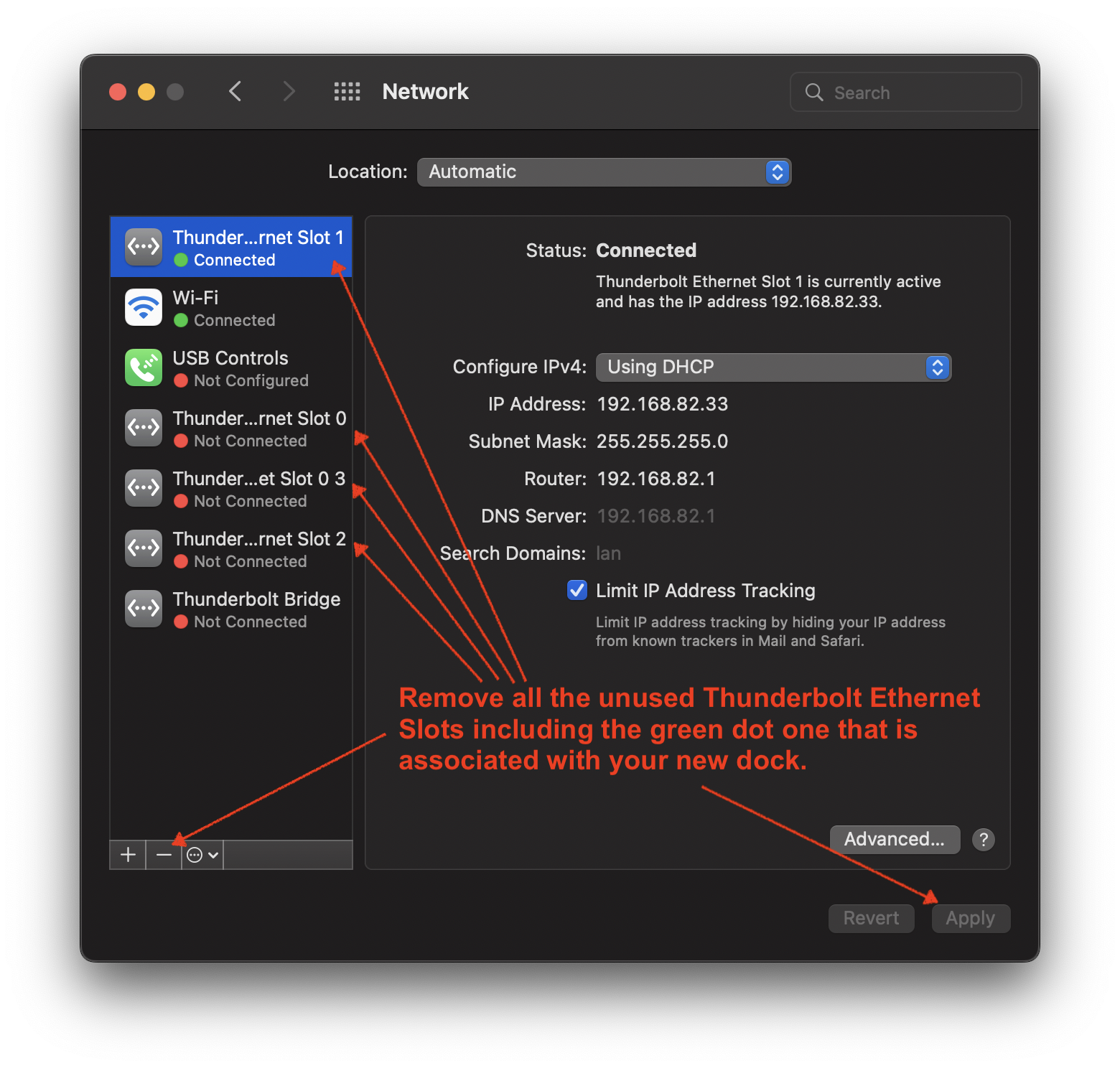Open the service action menu (ellipsis)
Viewport: 1120px width, 1068px height.
coord(202,855)
